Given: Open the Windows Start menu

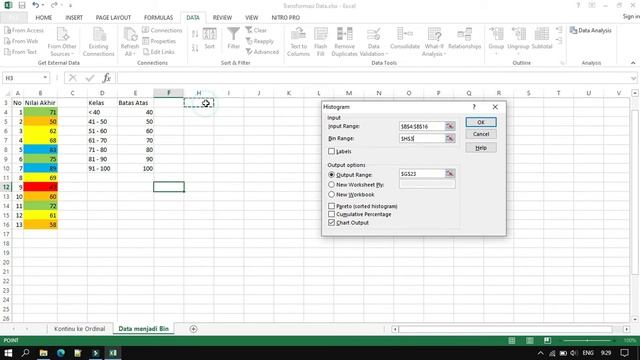Looking at the screenshot, I should tap(8, 353).
